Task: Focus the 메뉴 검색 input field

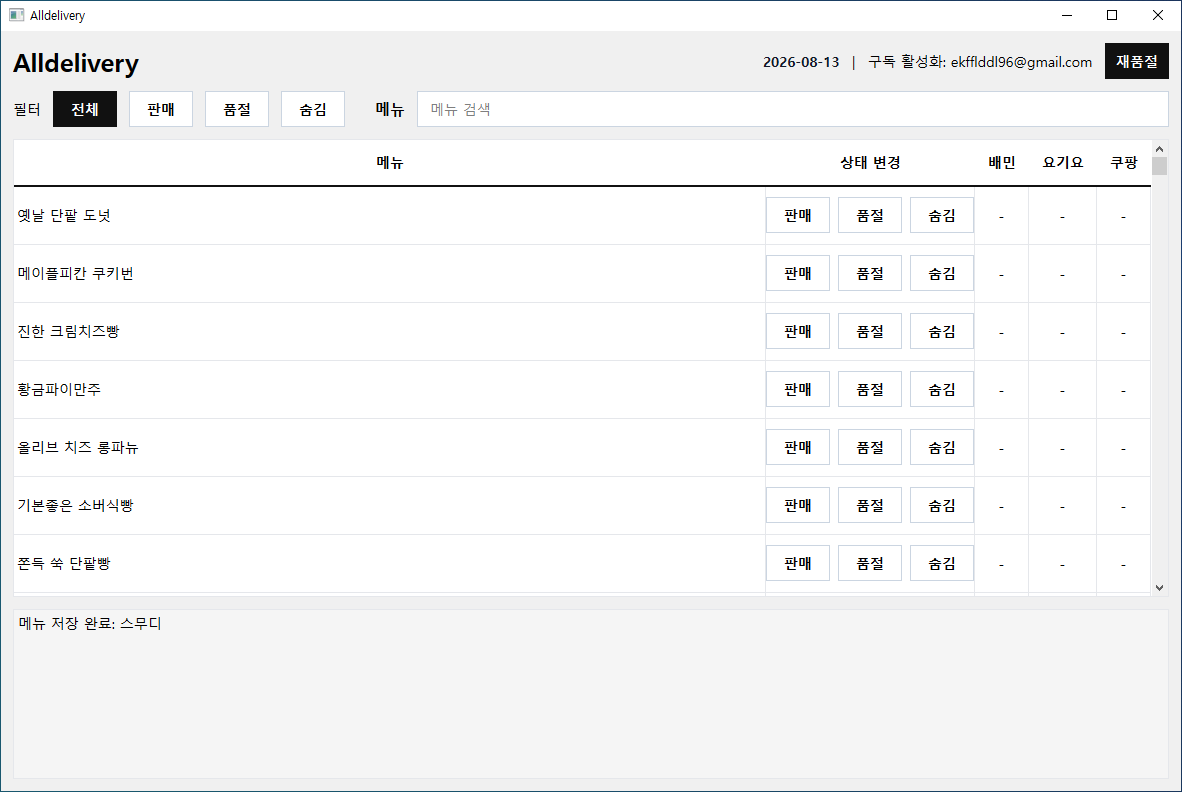Action: (792, 109)
